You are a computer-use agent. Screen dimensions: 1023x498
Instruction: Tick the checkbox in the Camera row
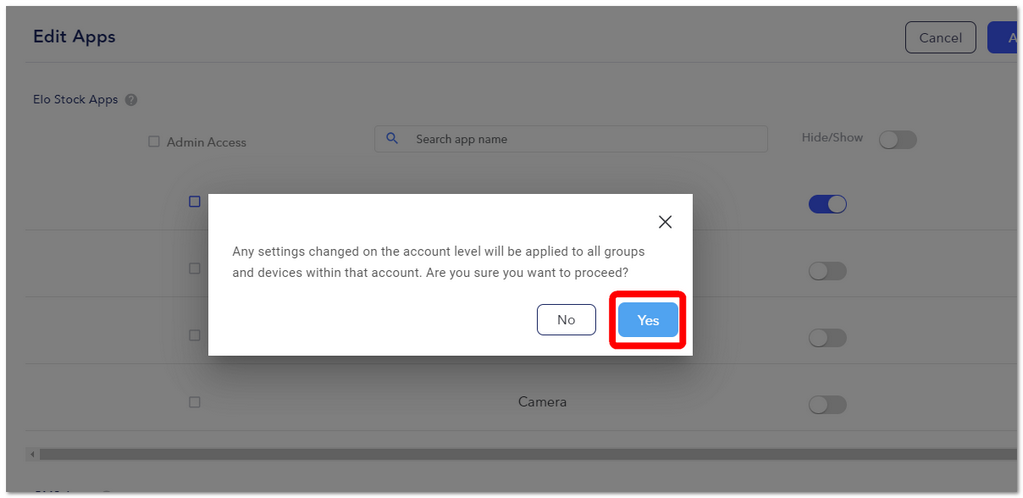coord(194,402)
